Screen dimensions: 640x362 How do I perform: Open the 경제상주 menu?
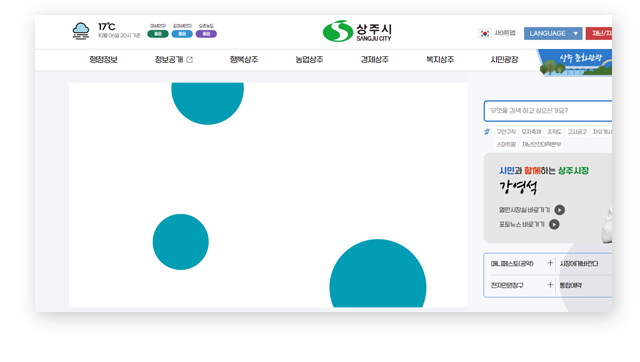click(x=374, y=60)
